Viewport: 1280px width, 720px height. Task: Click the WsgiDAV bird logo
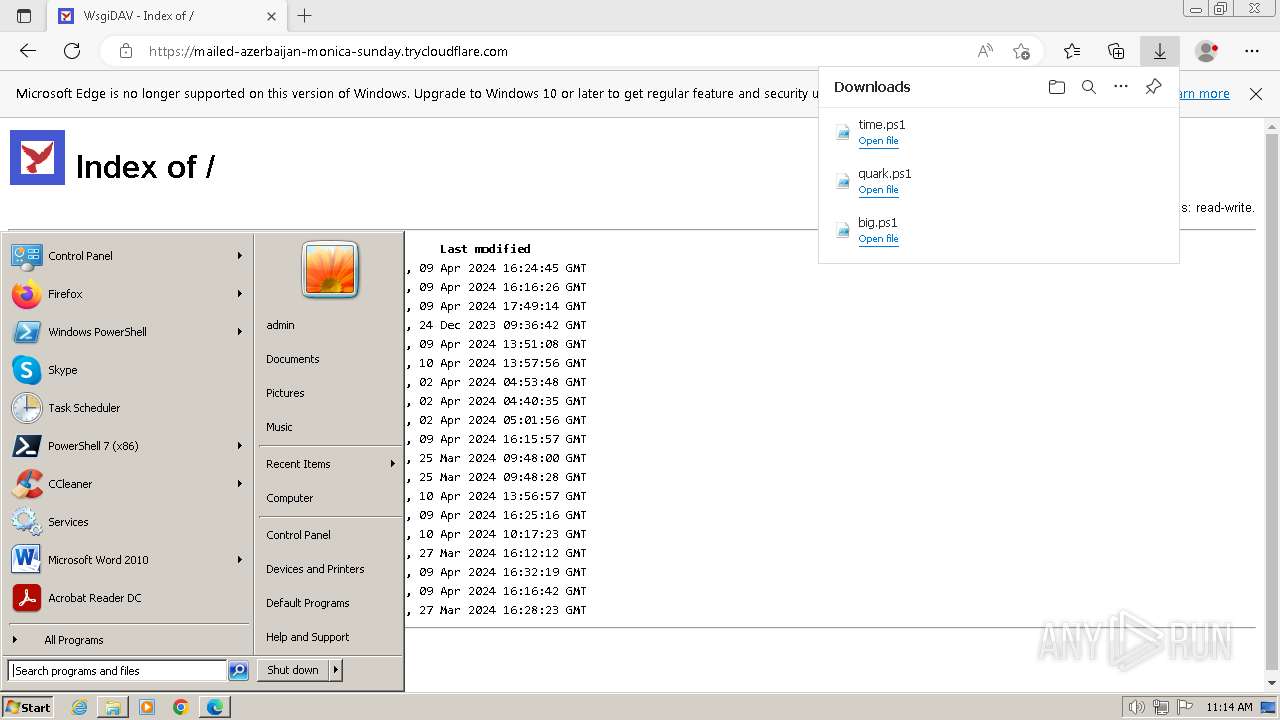pos(38,157)
